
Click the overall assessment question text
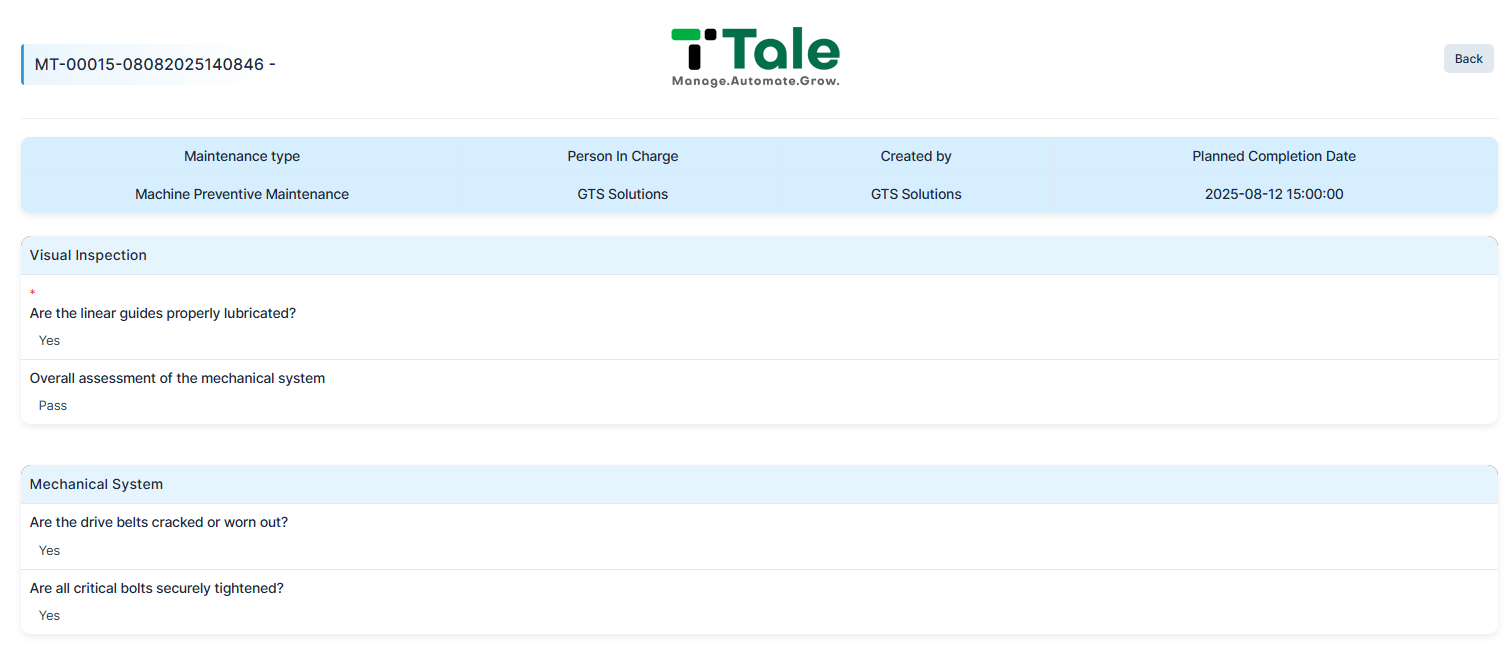click(177, 378)
